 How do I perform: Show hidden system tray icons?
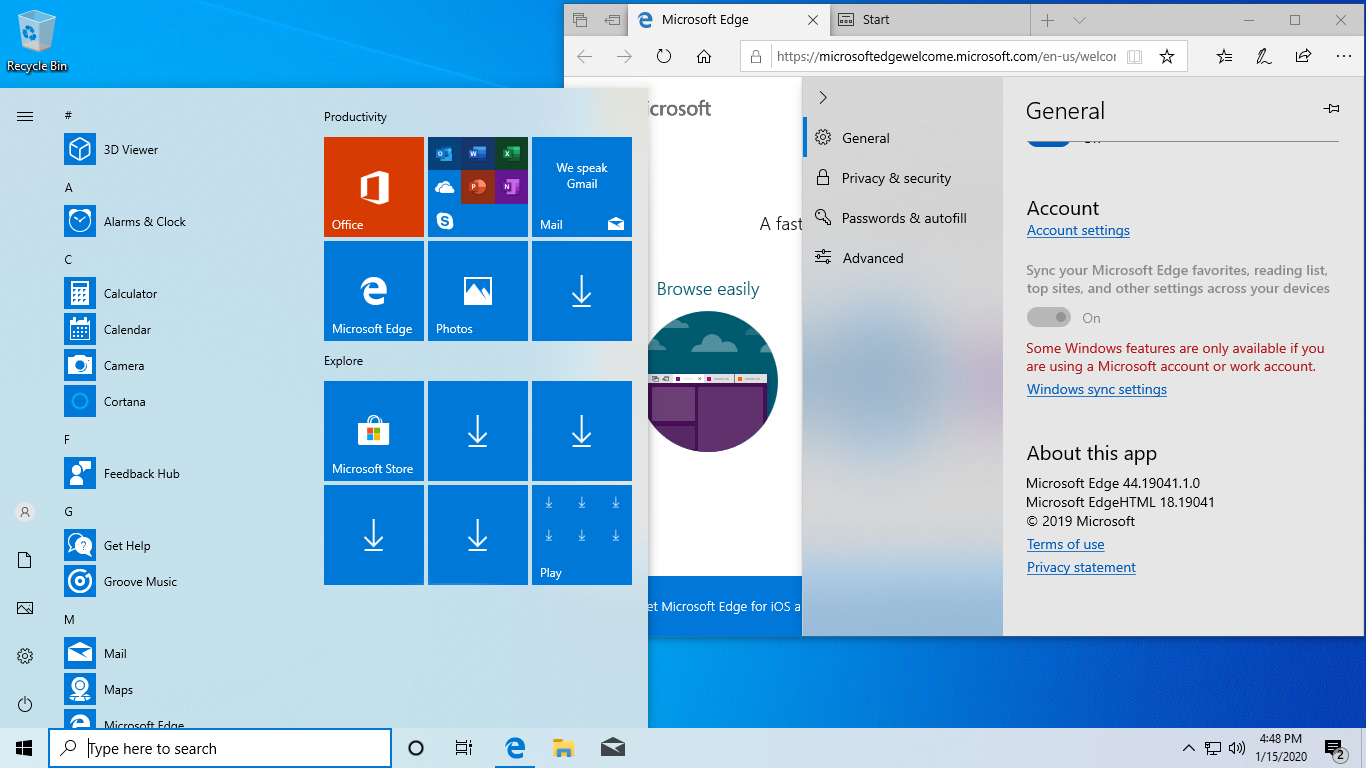(1188, 748)
